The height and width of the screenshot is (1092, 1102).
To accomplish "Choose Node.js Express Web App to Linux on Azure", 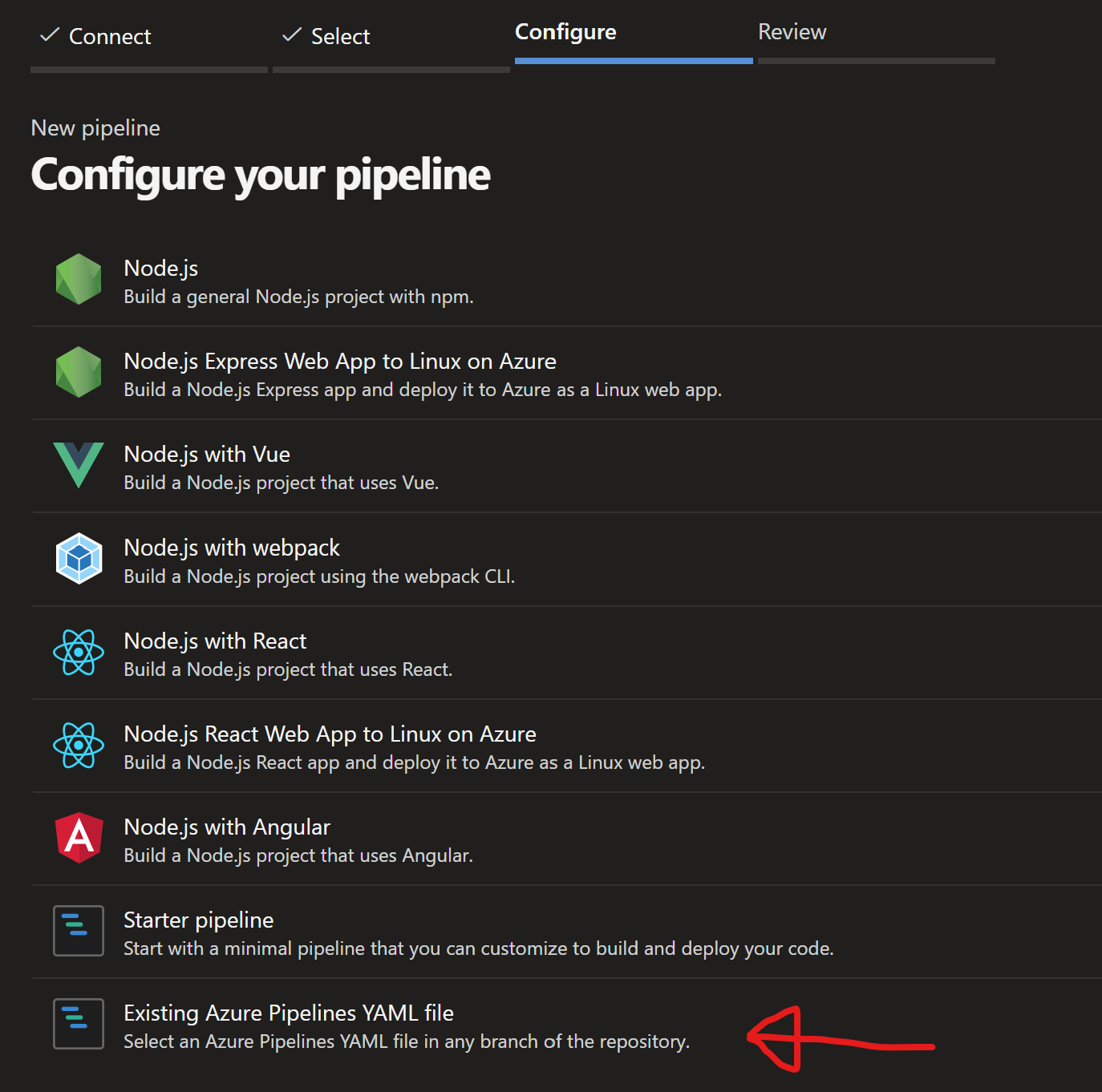I will (x=340, y=362).
